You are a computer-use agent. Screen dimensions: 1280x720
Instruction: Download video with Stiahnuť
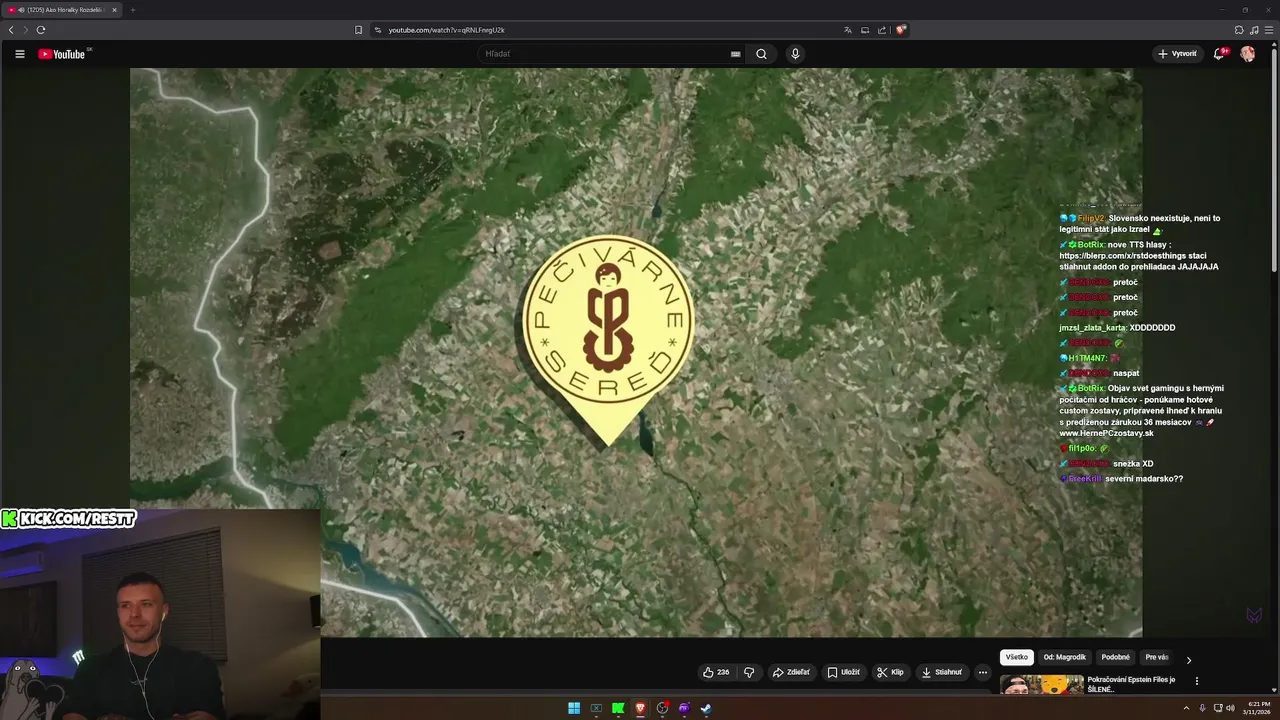(941, 672)
